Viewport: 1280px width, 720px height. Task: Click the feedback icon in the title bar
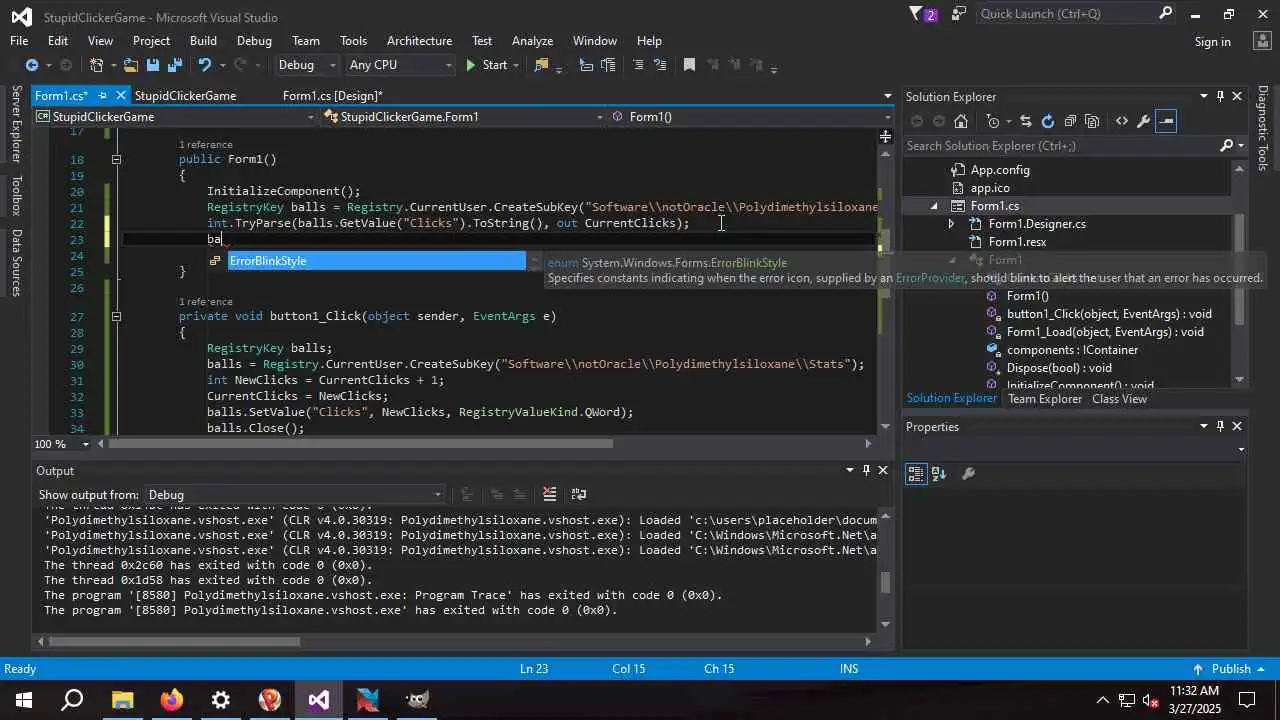[x=960, y=14]
